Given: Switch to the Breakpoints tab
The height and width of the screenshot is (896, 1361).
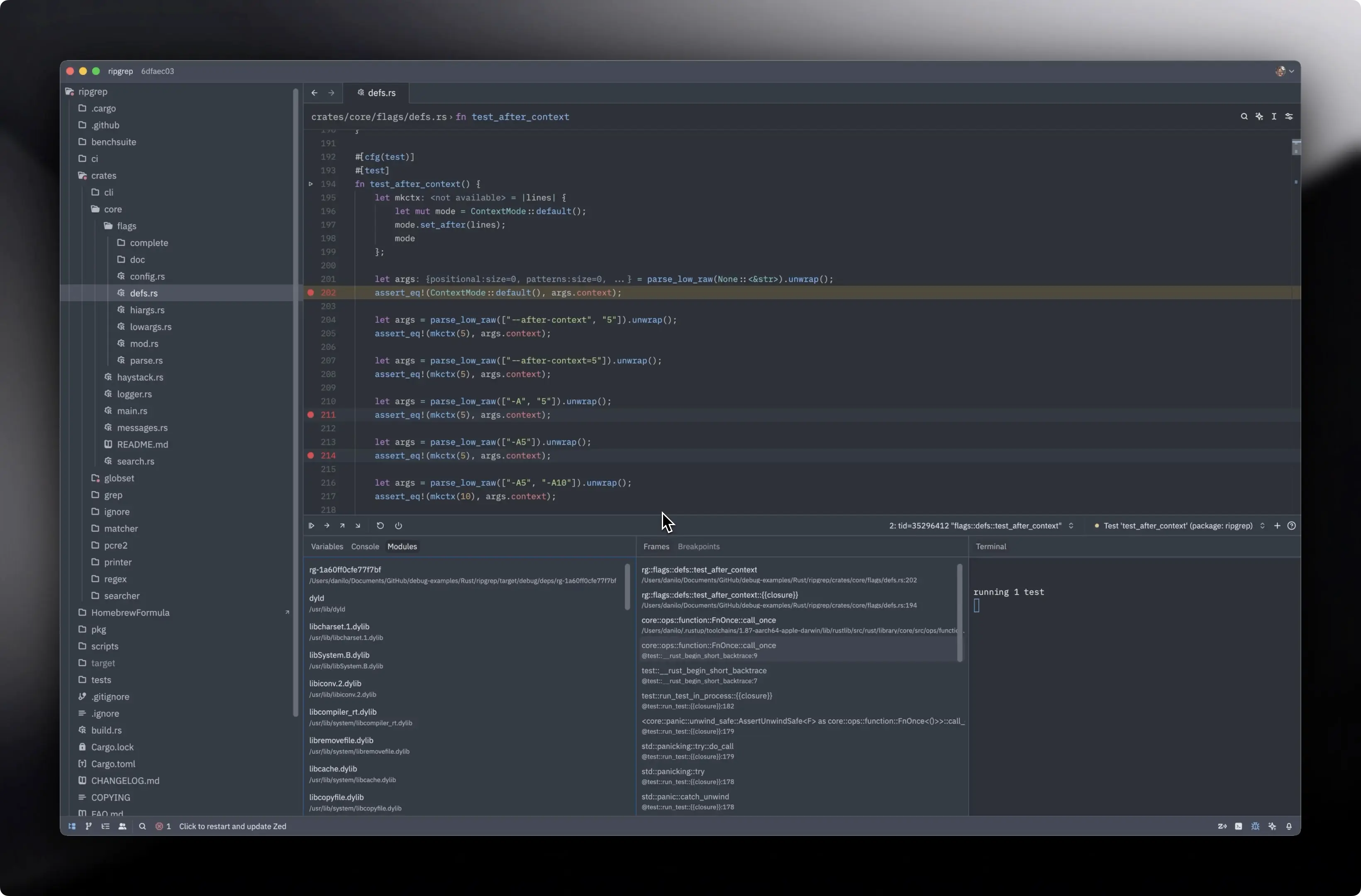Looking at the screenshot, I should pyautogui.click(x=698, y=547).
